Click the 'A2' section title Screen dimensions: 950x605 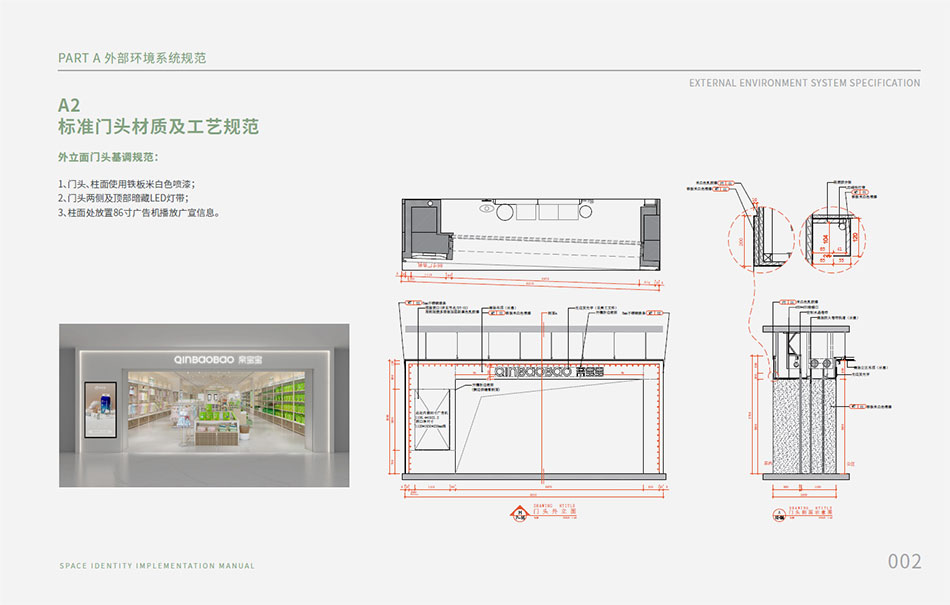[69, 105]
